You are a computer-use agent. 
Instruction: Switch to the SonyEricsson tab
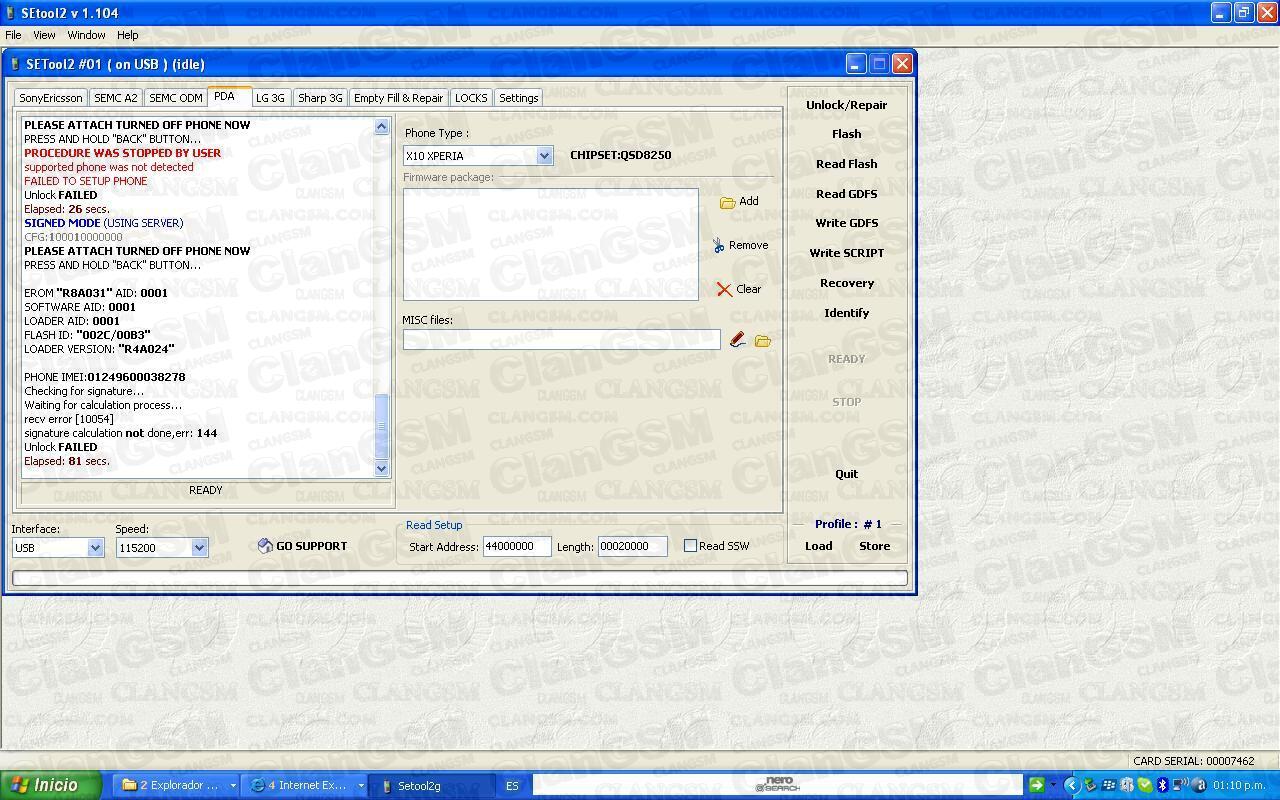coord(51,98)
